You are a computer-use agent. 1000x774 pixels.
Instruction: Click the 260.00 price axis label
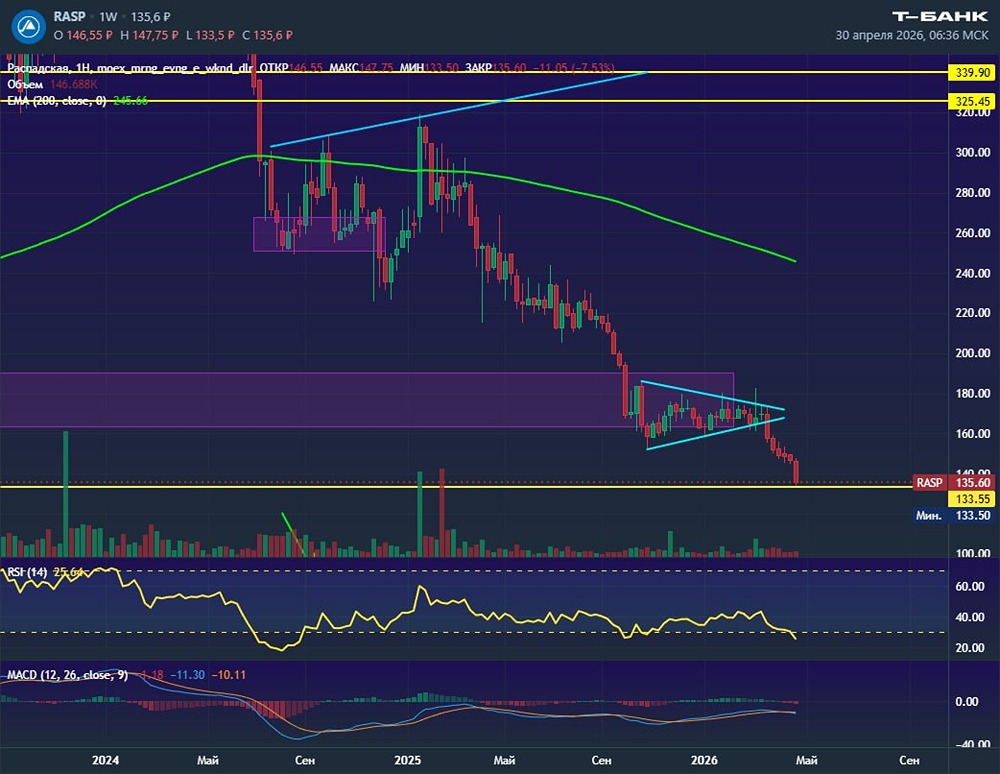click(x=973, y=233)
